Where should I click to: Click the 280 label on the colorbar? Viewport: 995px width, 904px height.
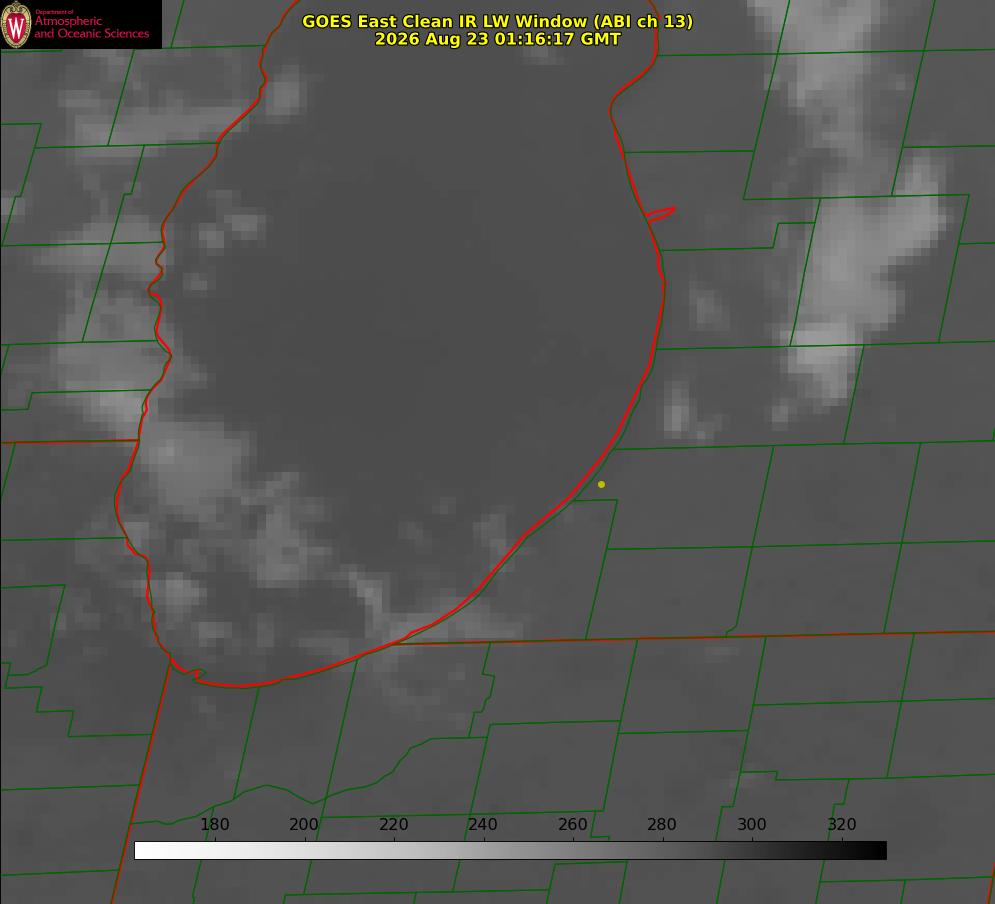pos(662,824)
